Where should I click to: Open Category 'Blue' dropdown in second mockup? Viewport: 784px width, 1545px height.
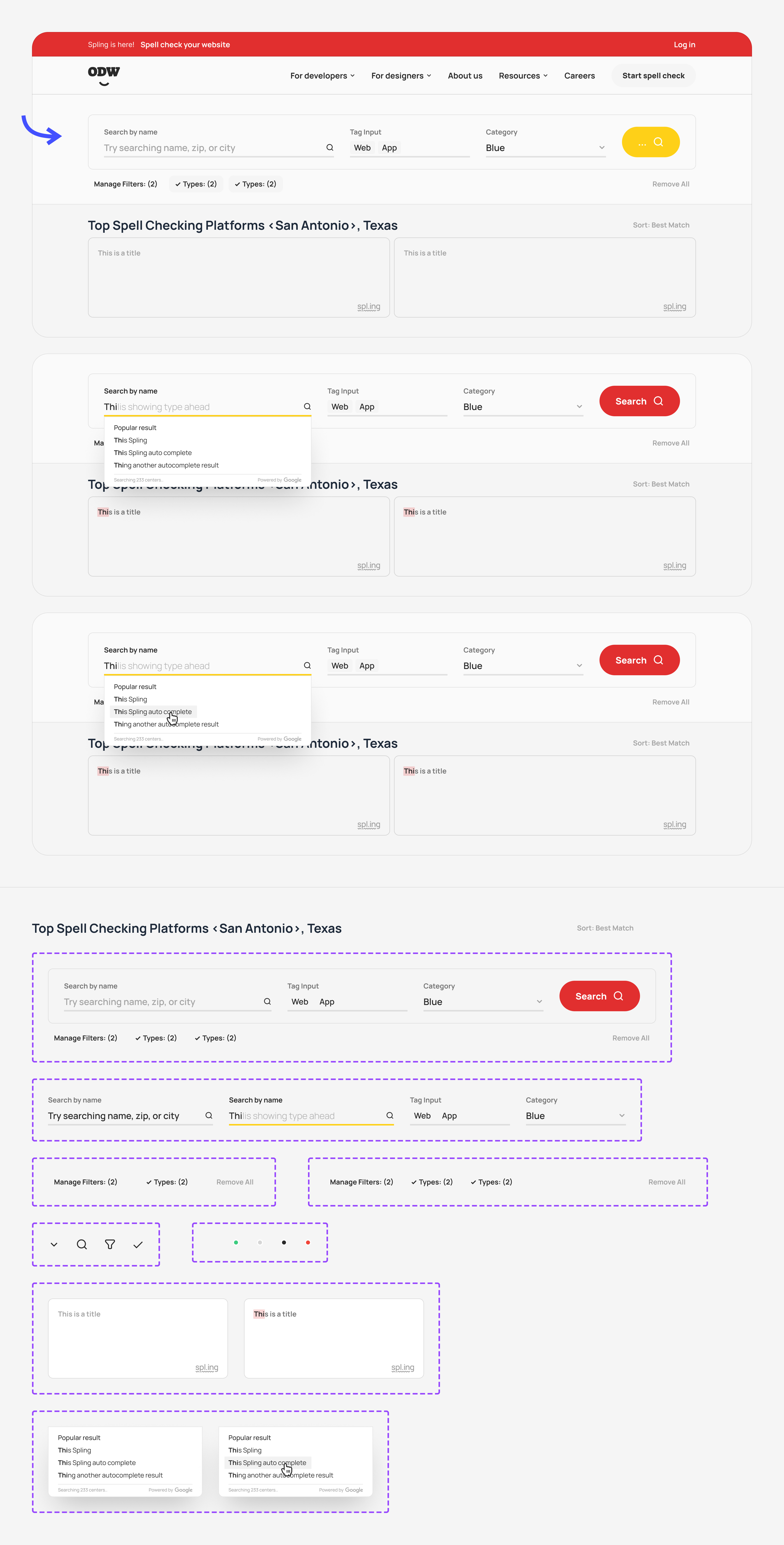(523, 407)
